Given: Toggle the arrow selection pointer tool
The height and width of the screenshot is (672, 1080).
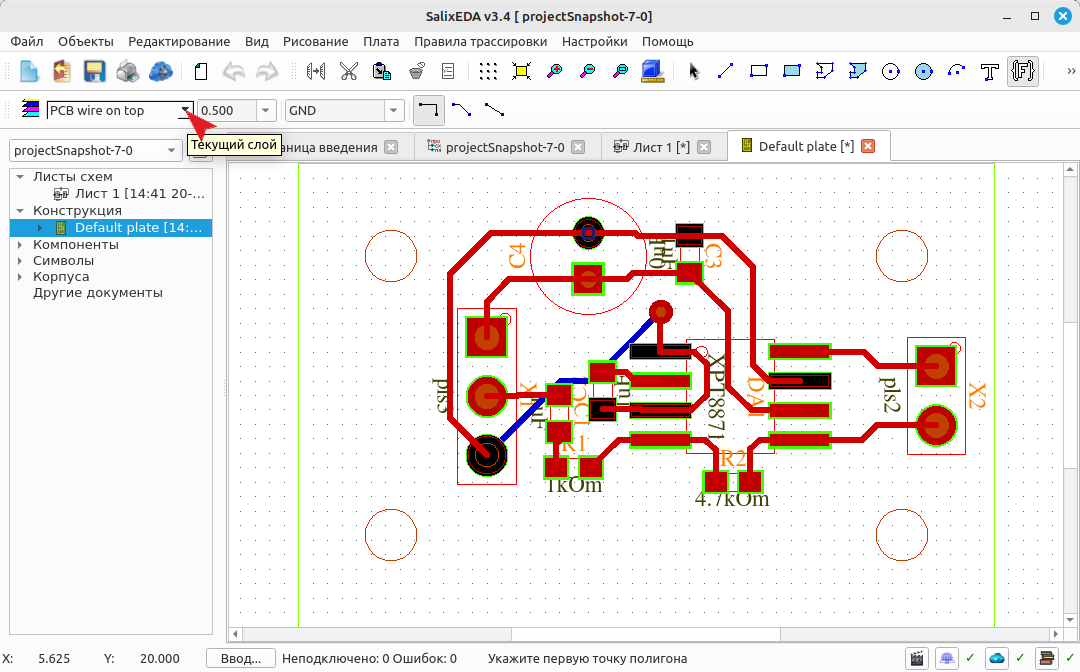Looking at the screenshot, I should pyautogui.click(x=693, y=71).
